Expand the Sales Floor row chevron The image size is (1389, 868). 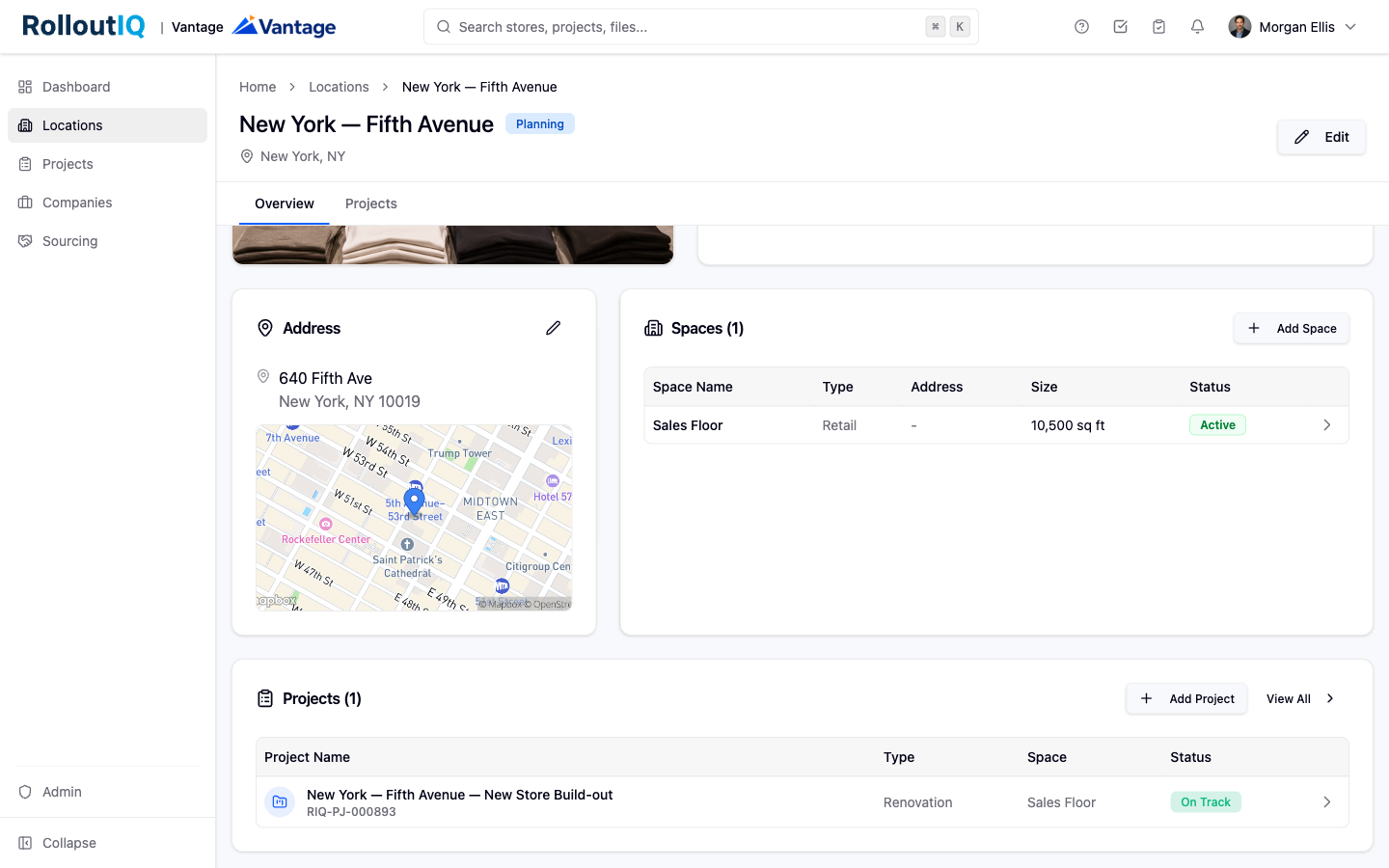(x=1326, y=425)
